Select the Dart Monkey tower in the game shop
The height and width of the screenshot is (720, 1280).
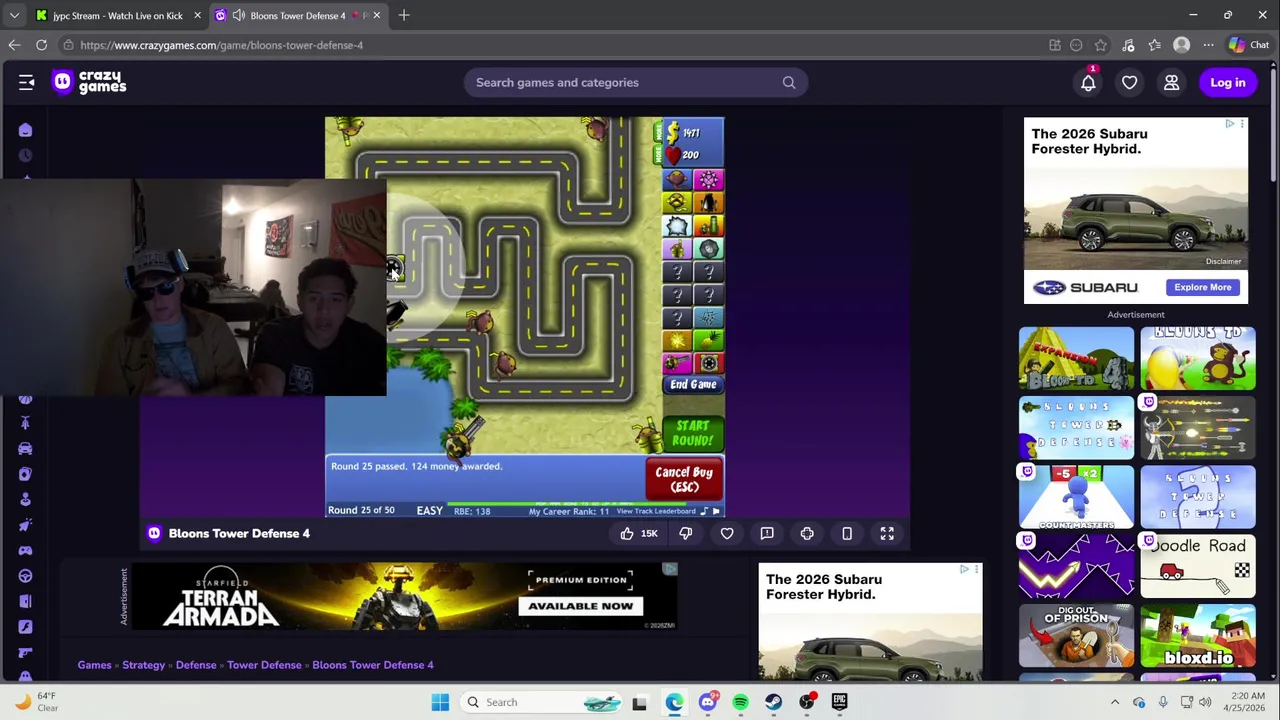click(677, 180)
